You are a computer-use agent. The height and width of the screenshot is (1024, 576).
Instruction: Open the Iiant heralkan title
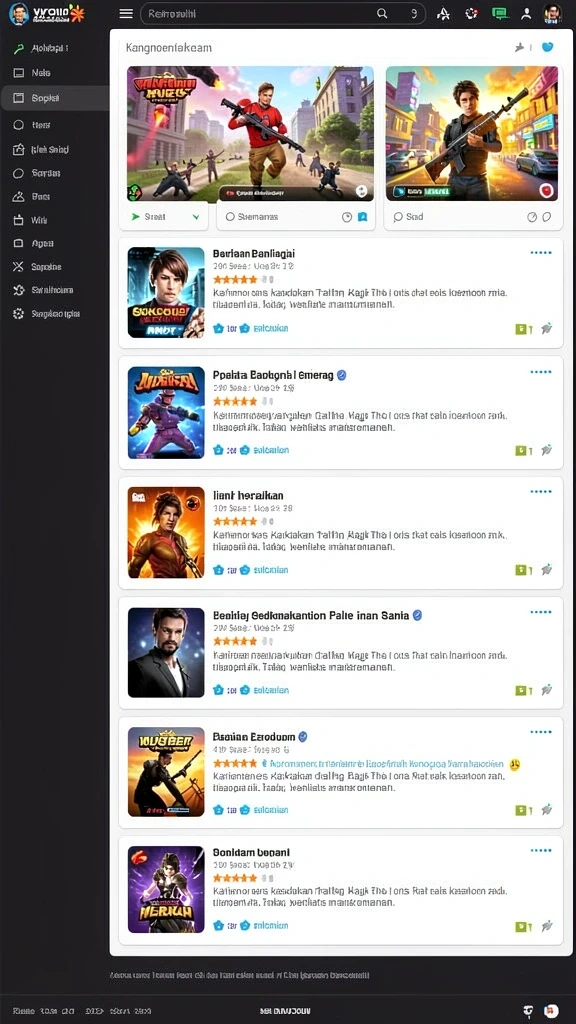point(248,496)
